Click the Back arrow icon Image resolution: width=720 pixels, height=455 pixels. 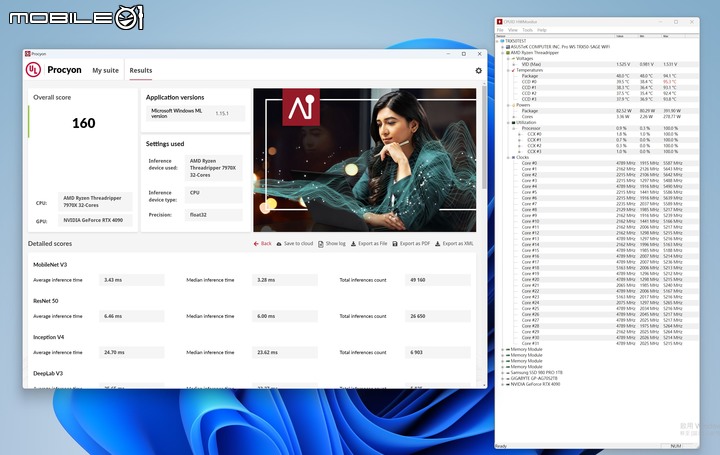(256, 244)
